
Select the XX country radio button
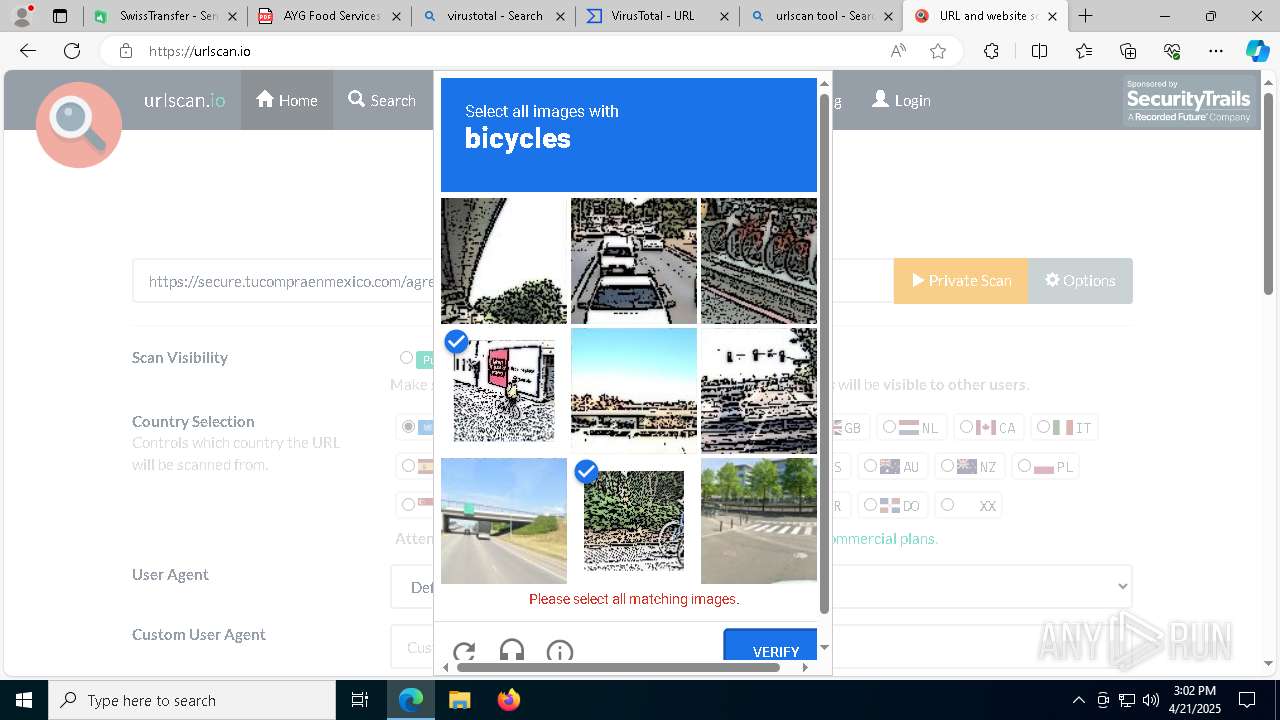click(x=947, y=505)
